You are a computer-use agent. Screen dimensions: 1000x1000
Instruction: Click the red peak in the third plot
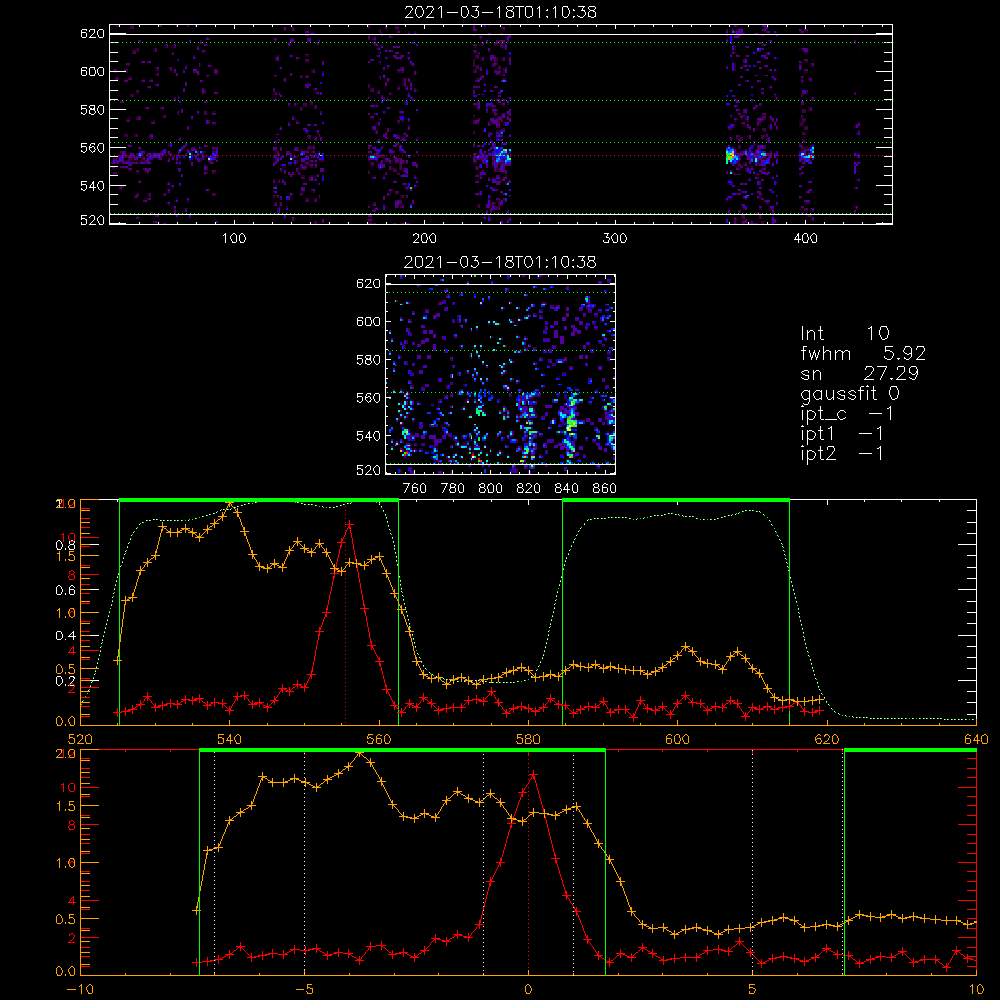pos(349,524)
